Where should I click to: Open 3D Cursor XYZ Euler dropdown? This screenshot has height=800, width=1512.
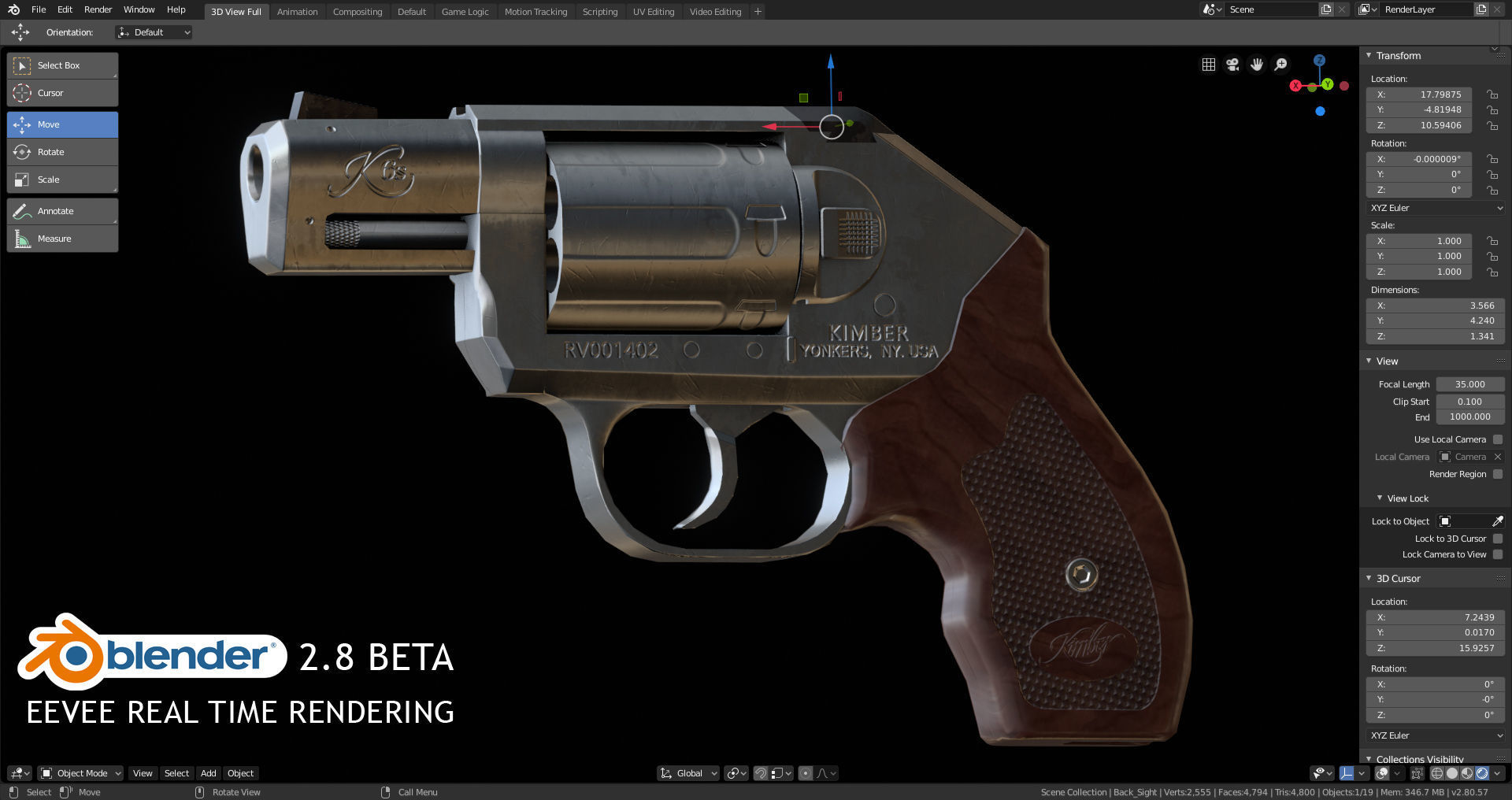[1436, 735]
